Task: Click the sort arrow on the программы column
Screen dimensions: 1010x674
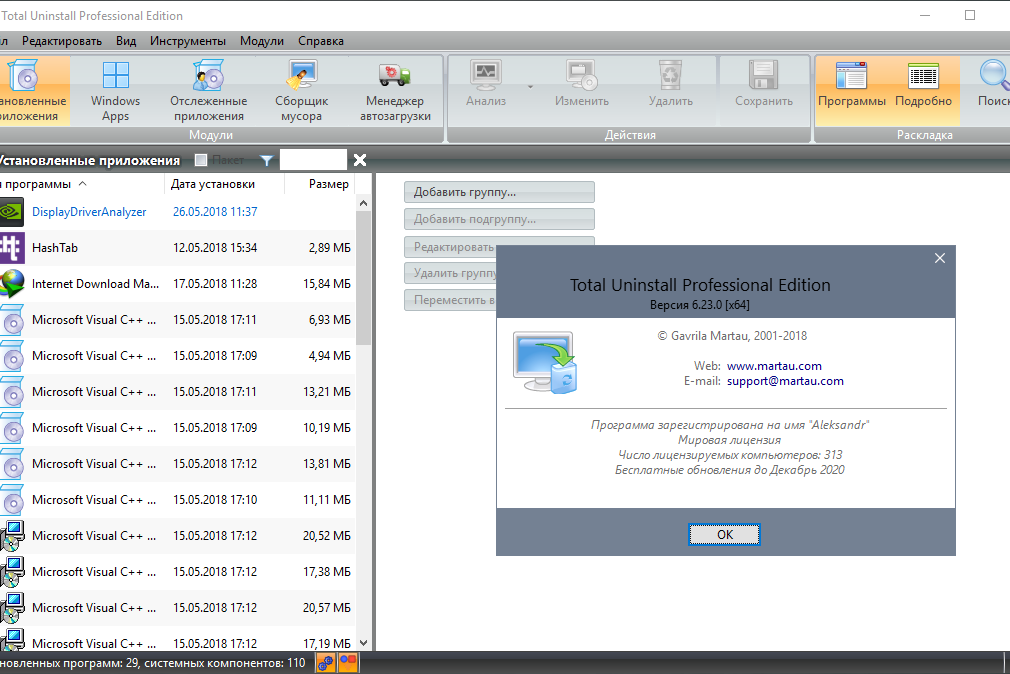Action: tap(82, 184)
